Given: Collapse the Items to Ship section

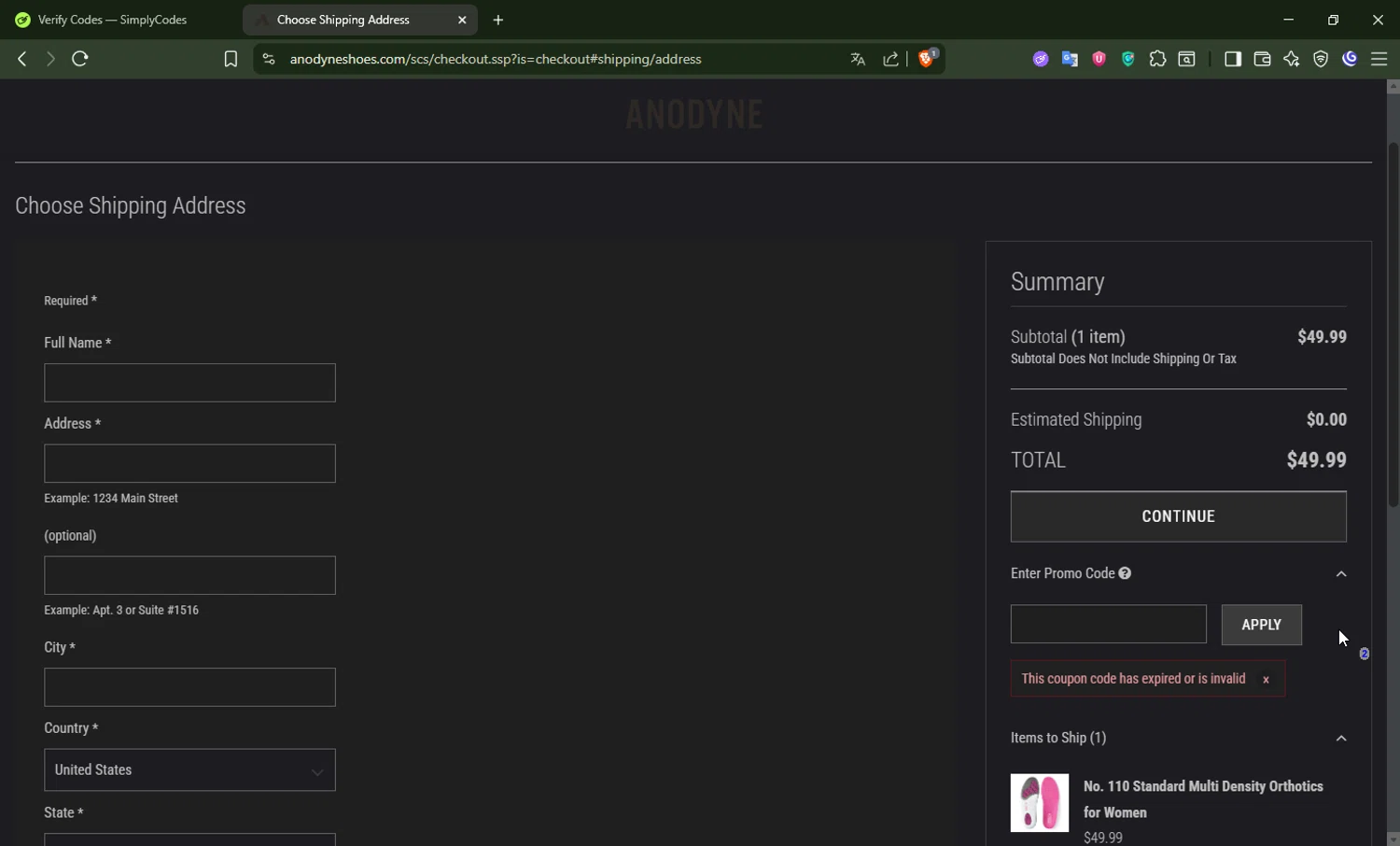Looking at the screenshot, I should click(1341, 739).
